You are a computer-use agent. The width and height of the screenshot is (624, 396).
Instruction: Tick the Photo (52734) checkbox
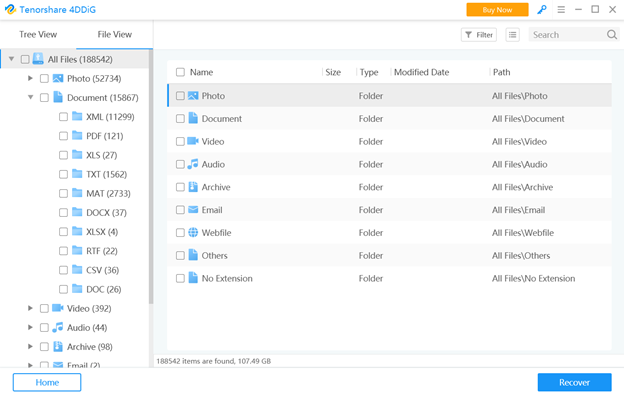[x=44, y=78]
